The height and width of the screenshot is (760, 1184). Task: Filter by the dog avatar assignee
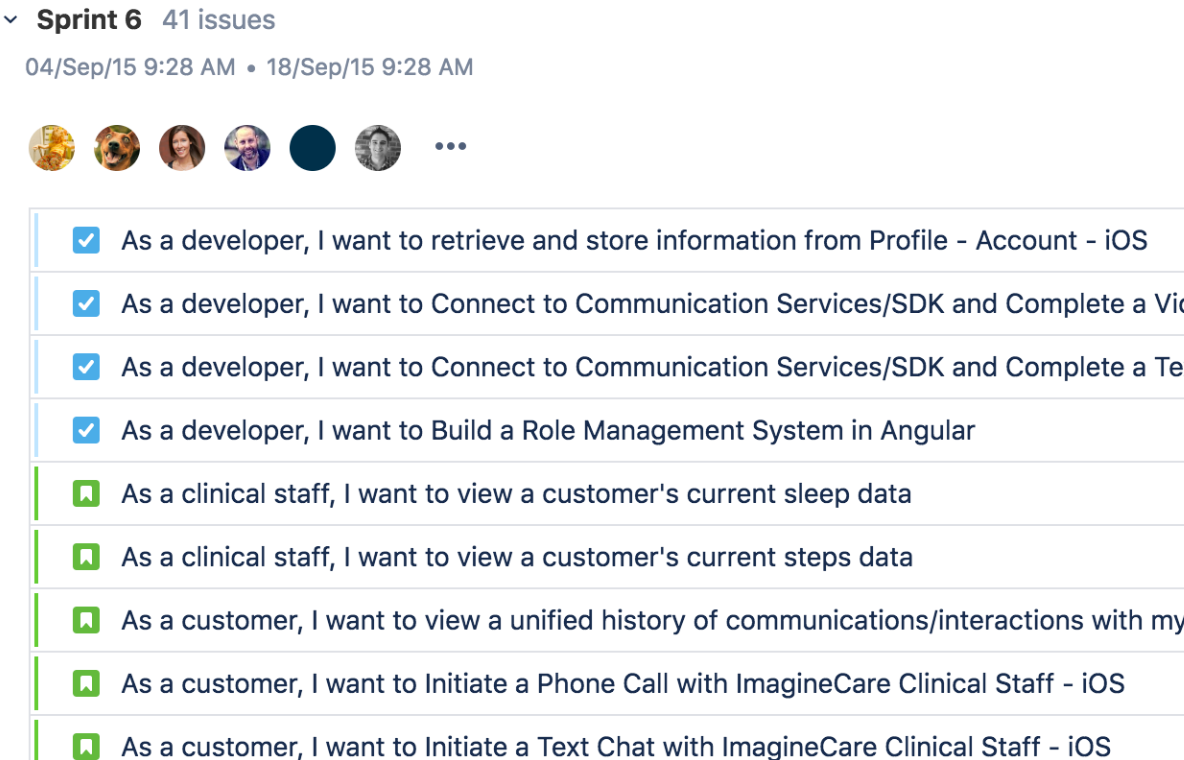(117, 147)
